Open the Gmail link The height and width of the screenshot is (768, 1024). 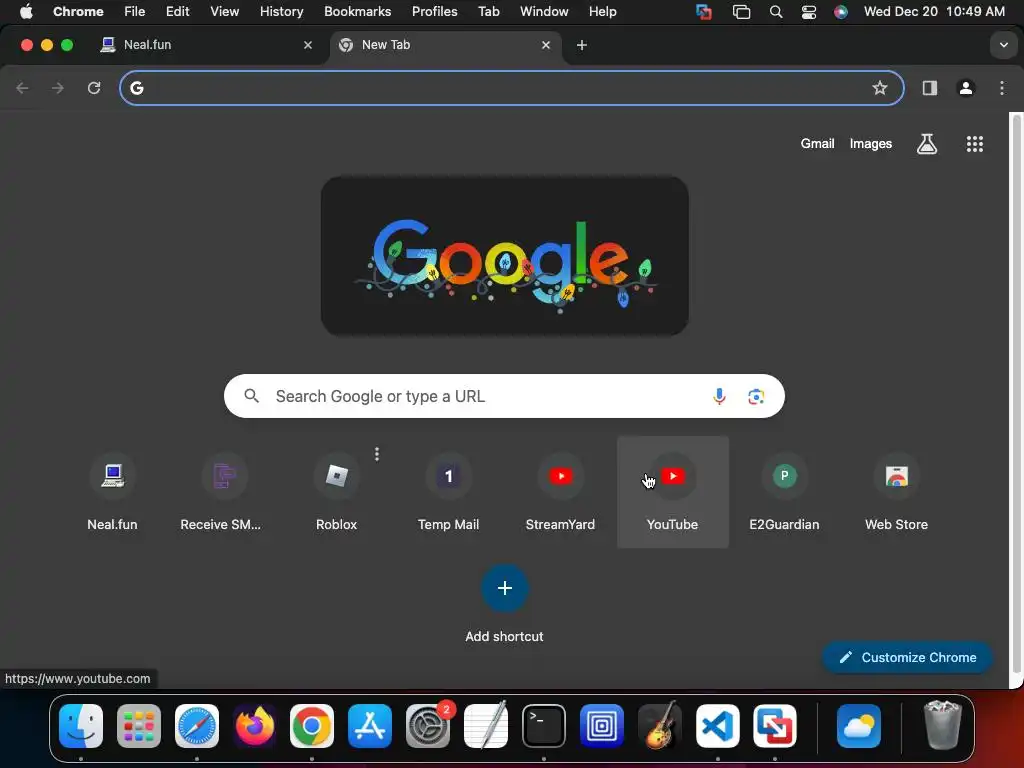818,144
